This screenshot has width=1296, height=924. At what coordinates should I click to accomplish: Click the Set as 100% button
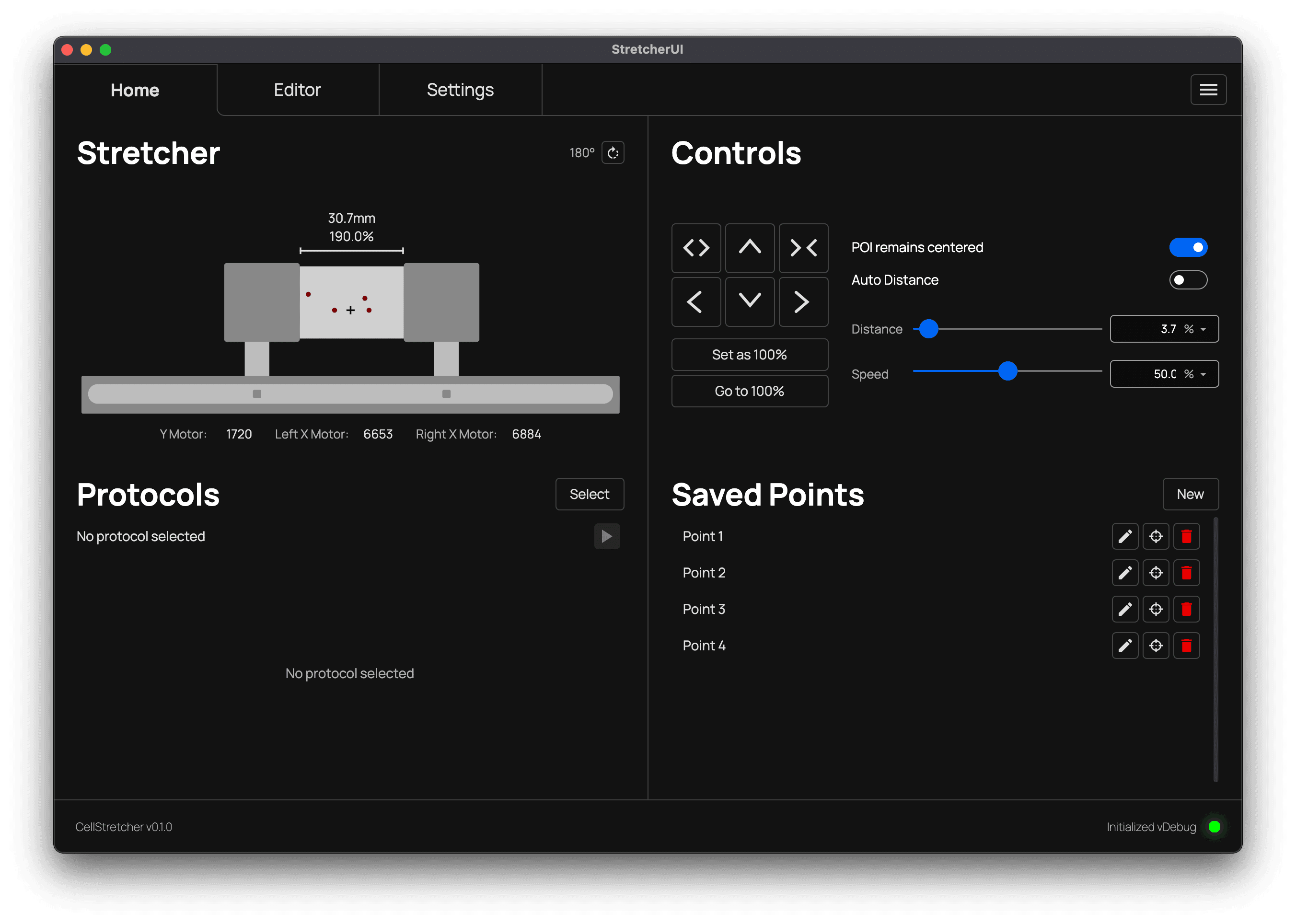pyautogui.click(x=749, y=355)
